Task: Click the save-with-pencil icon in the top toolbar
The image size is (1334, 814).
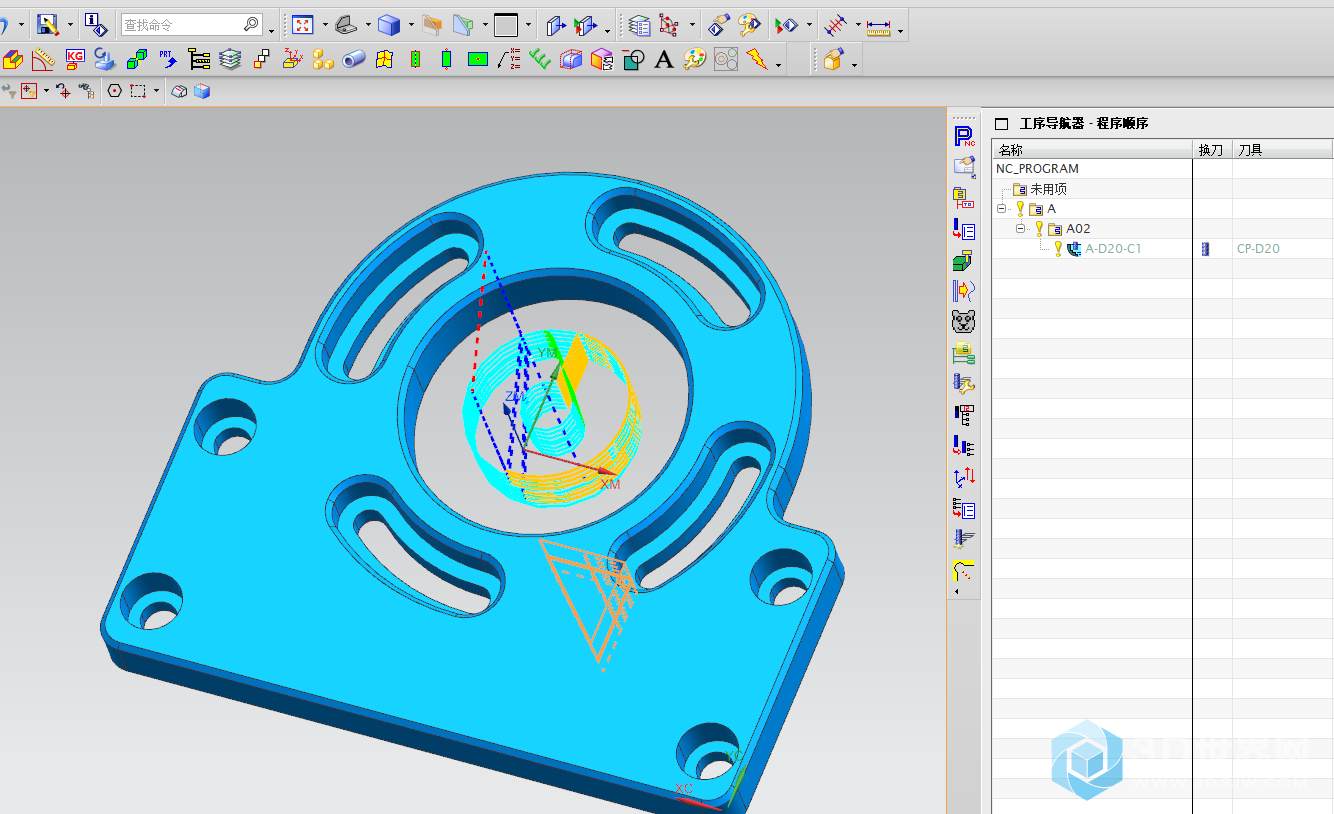Action: pos(48,24)
